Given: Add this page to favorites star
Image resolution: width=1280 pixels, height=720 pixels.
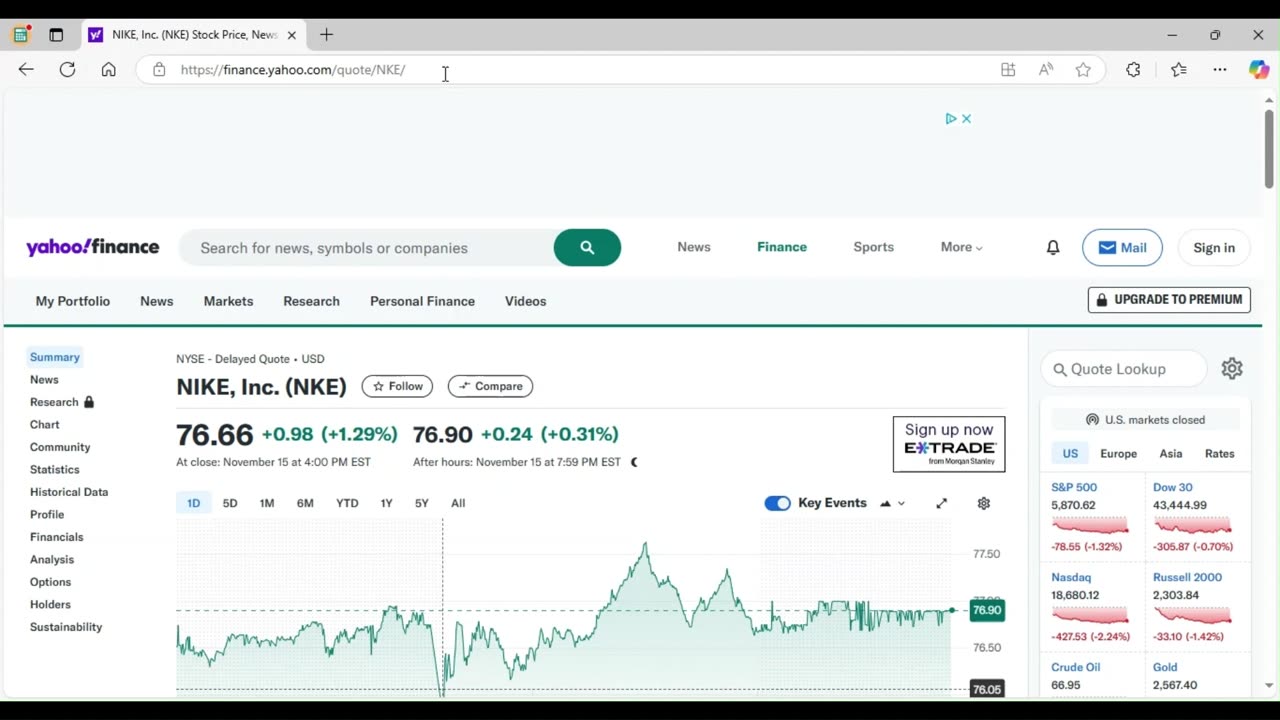Looking at the screenshot, I should pyautogui.click(x=1083, y=70).
